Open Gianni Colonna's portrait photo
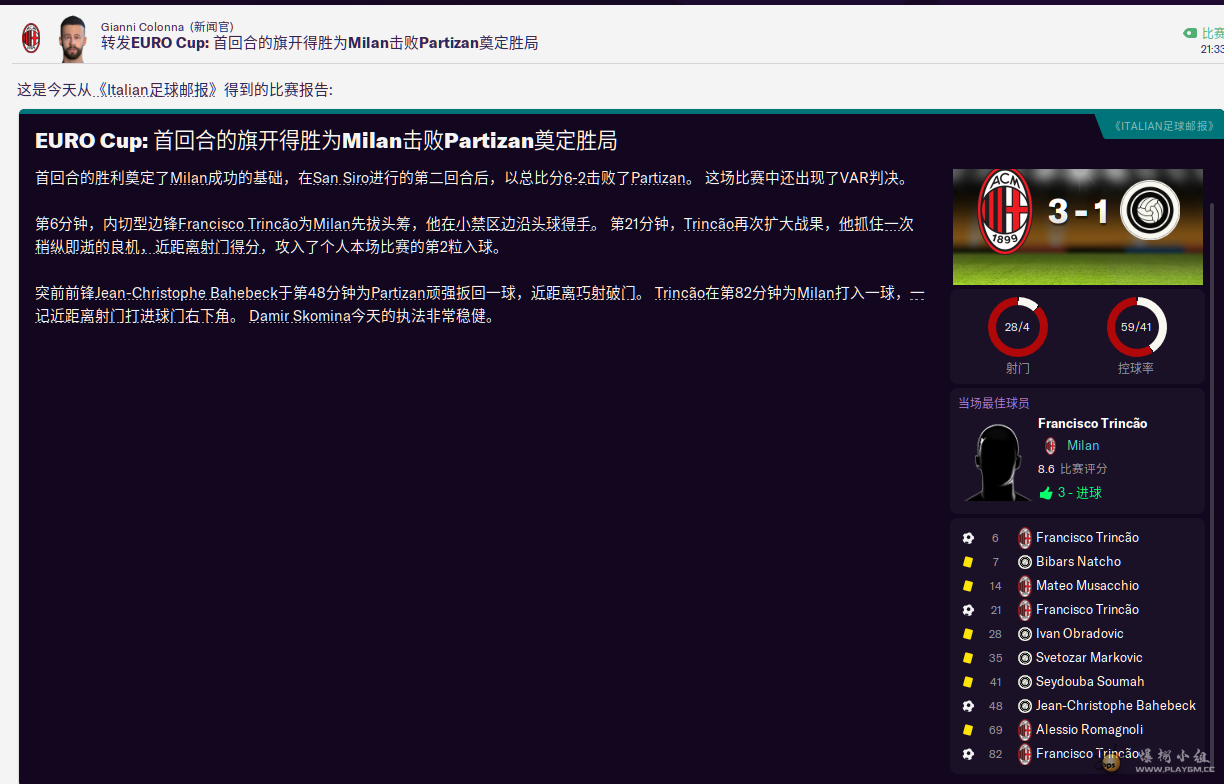 tap(71, 39)
